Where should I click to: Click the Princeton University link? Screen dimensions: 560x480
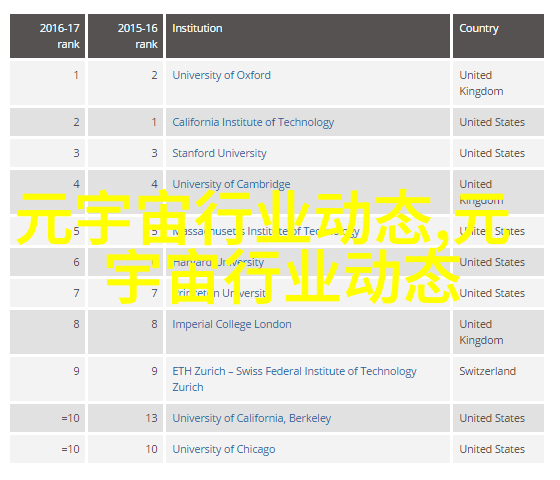tap(219, 294)
